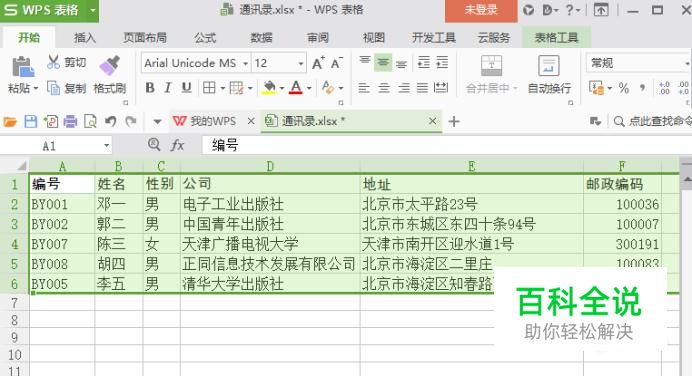Click the currency format icon
Image resolution: width=692 pixels, height=376 pixels.
[x=596, y=88]
